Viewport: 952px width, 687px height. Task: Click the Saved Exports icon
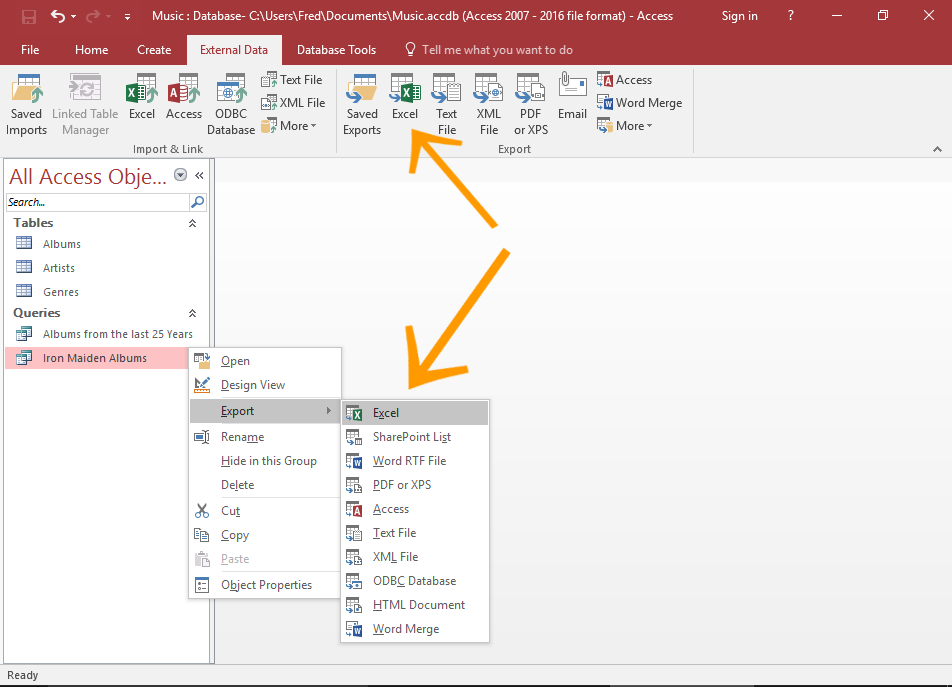coord(361,100)
